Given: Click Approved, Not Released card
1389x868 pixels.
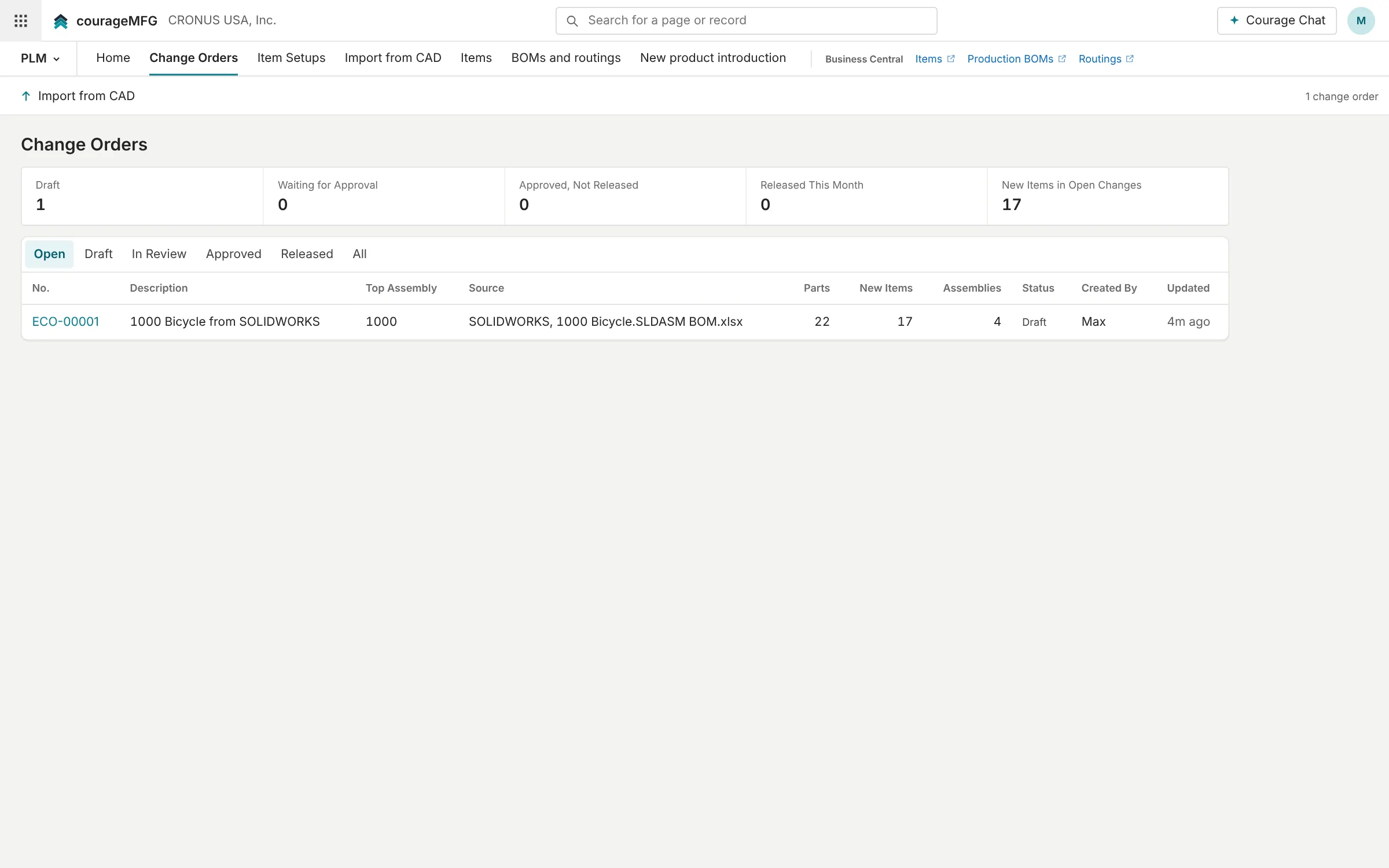Looking at the screenshot, I should tap(625, 196).
